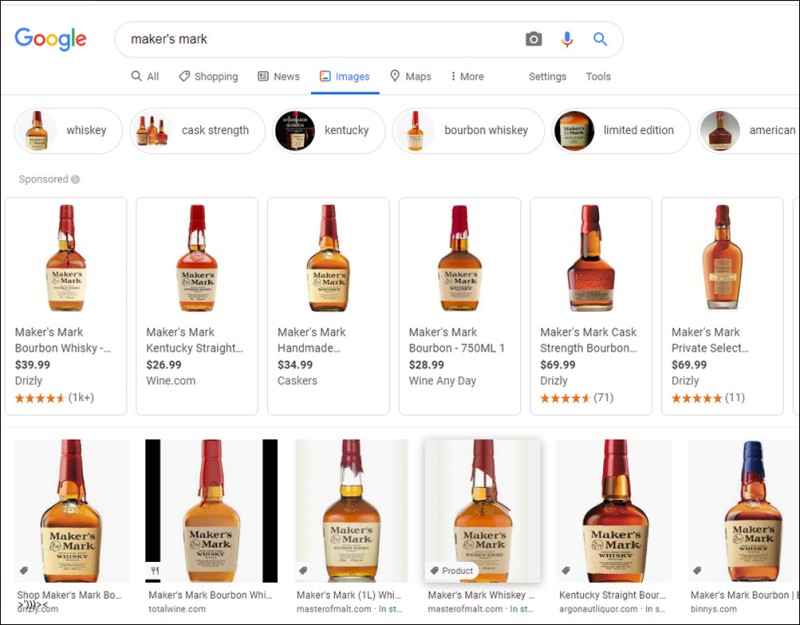Filter images by the whiskey chip
The image size is (800, 625).
click(68, 130)
